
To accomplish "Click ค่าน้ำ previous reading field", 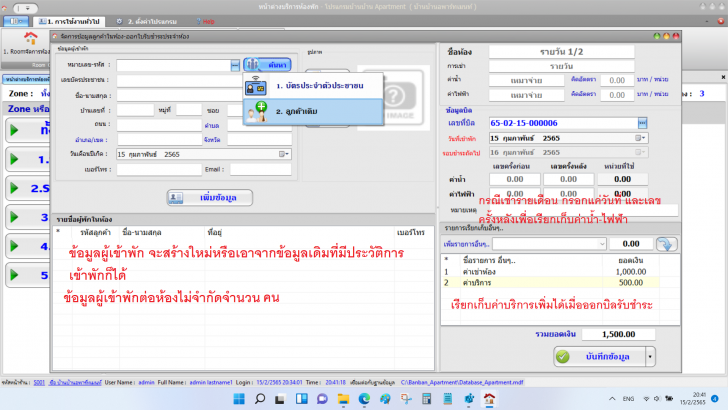I will pyautogui.click(x=514, y=179).
